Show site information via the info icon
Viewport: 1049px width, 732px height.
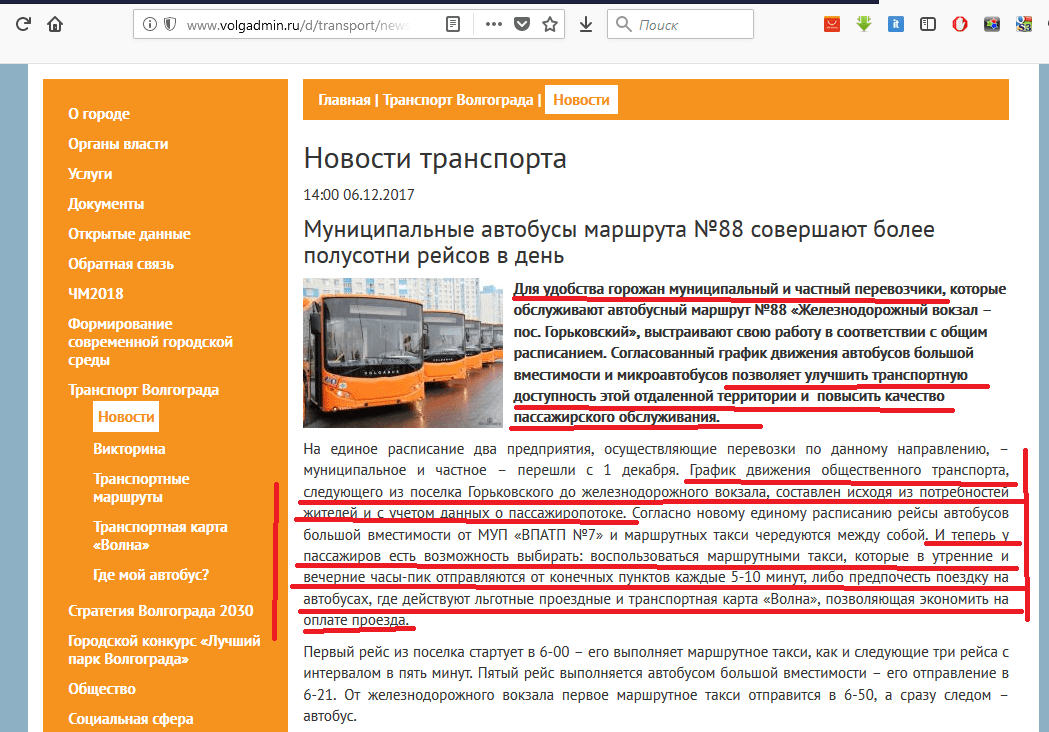pos(150,25)
